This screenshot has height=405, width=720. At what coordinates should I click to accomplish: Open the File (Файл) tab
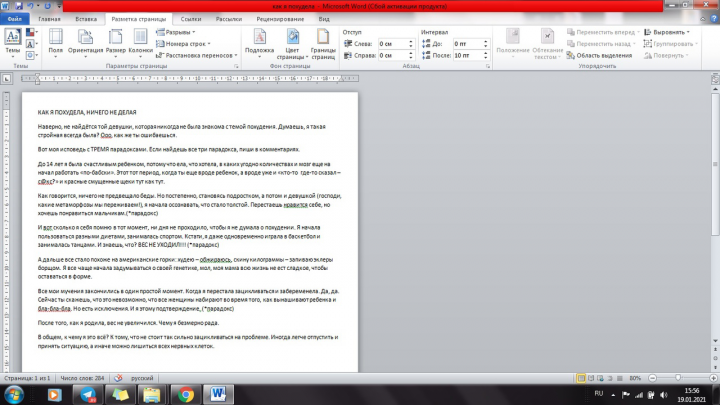click(15, 19)
